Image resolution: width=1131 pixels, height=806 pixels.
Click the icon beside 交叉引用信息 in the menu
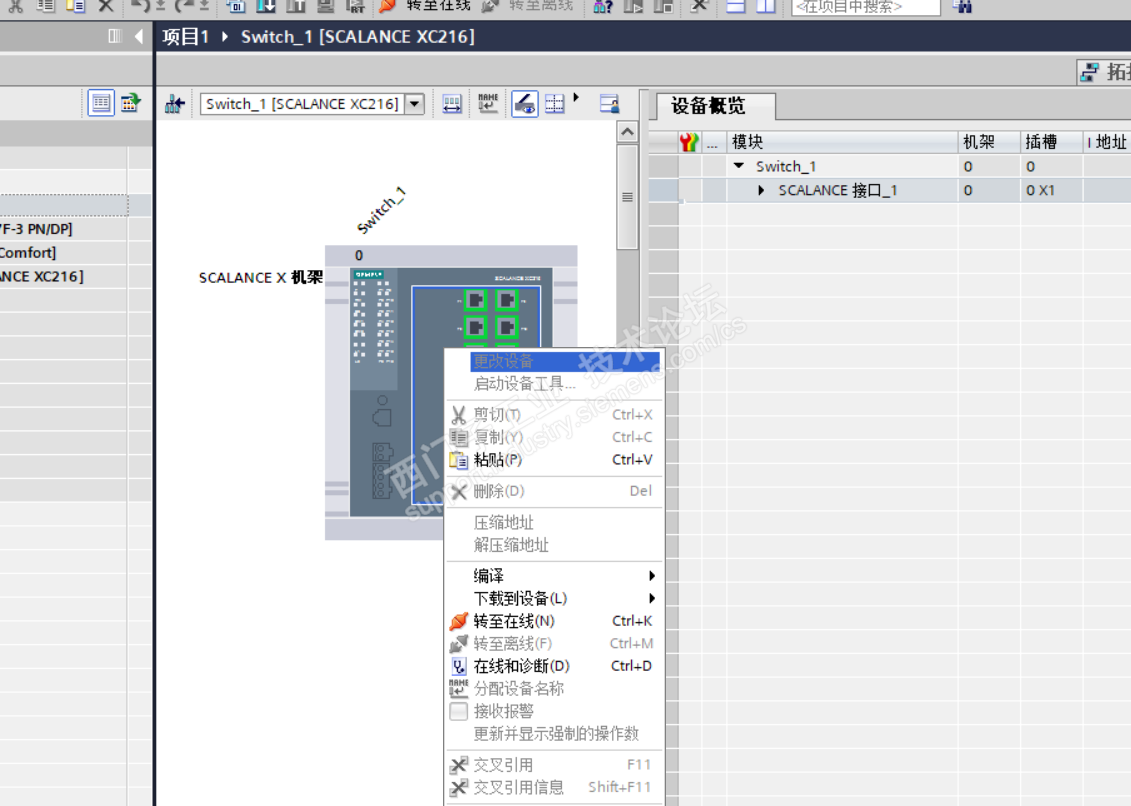pos(459,787)
